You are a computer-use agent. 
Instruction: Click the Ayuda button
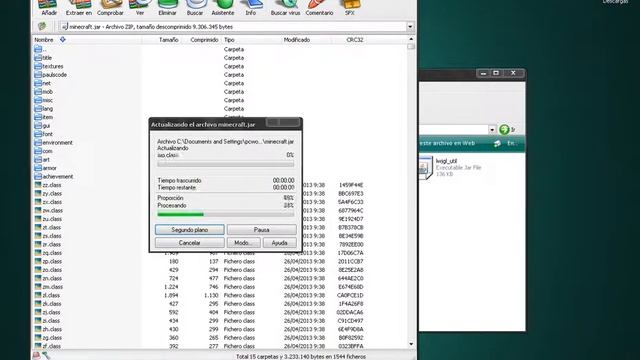point(280,243)
